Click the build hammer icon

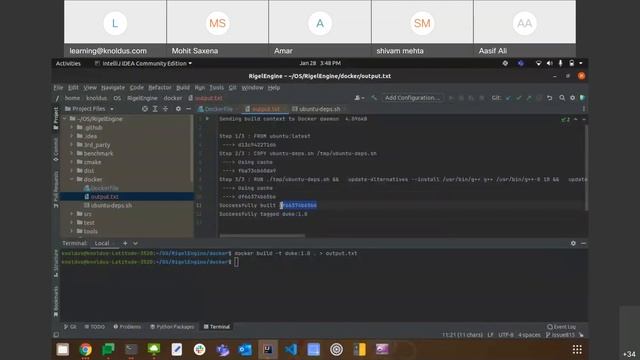coord(374,98)
